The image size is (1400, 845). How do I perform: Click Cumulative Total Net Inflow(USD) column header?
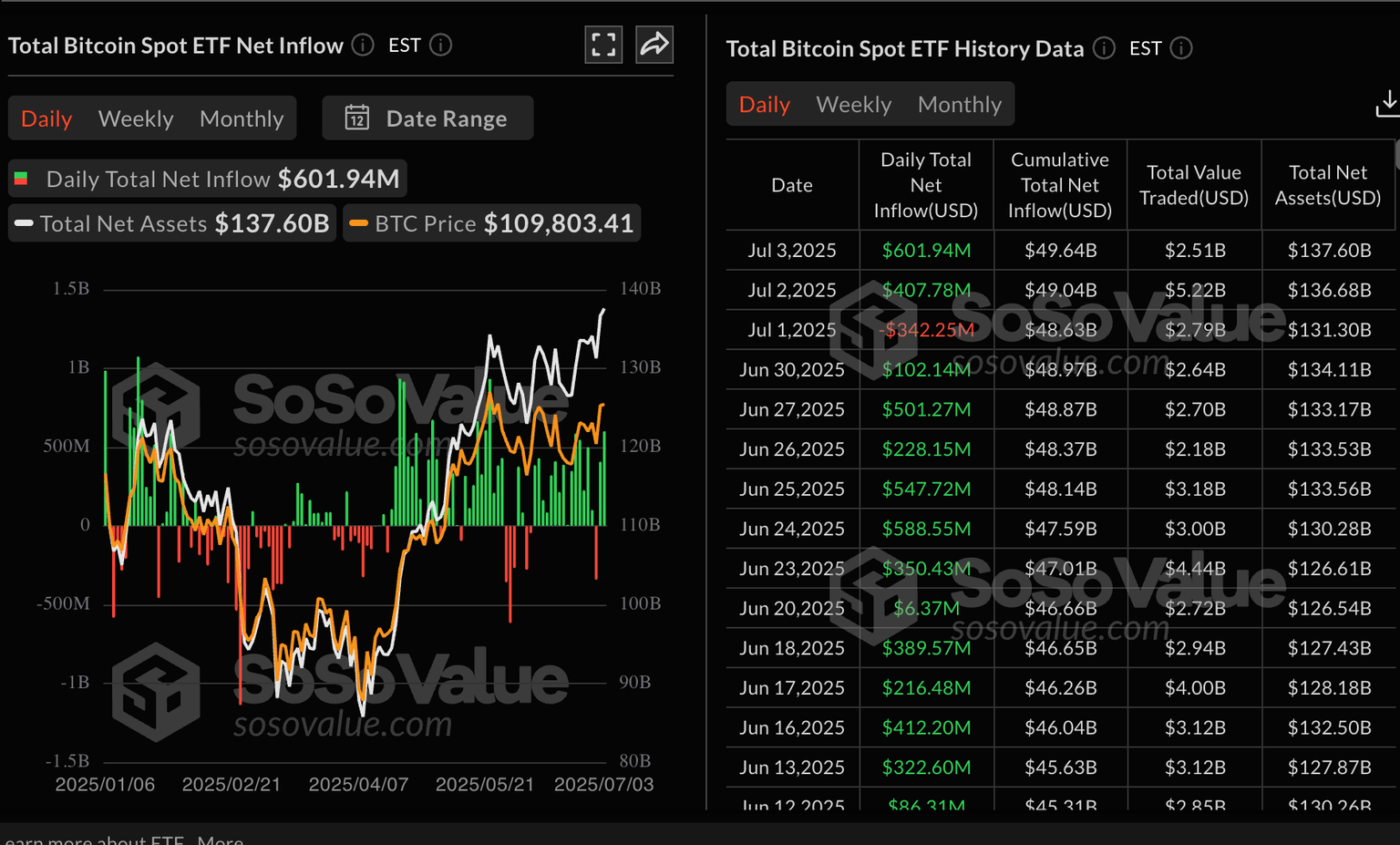[1060, 185]
